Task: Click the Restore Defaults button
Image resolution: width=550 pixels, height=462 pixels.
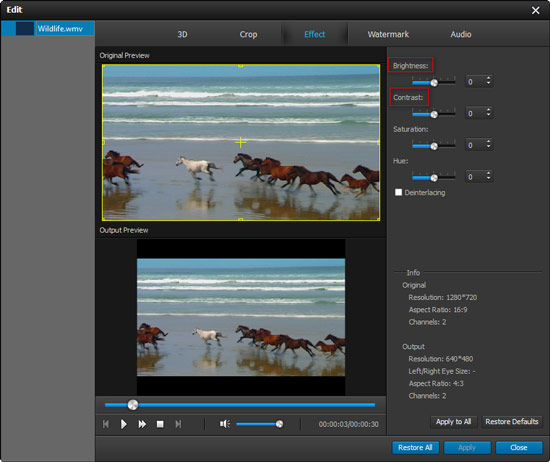Action: coord(512,422)
